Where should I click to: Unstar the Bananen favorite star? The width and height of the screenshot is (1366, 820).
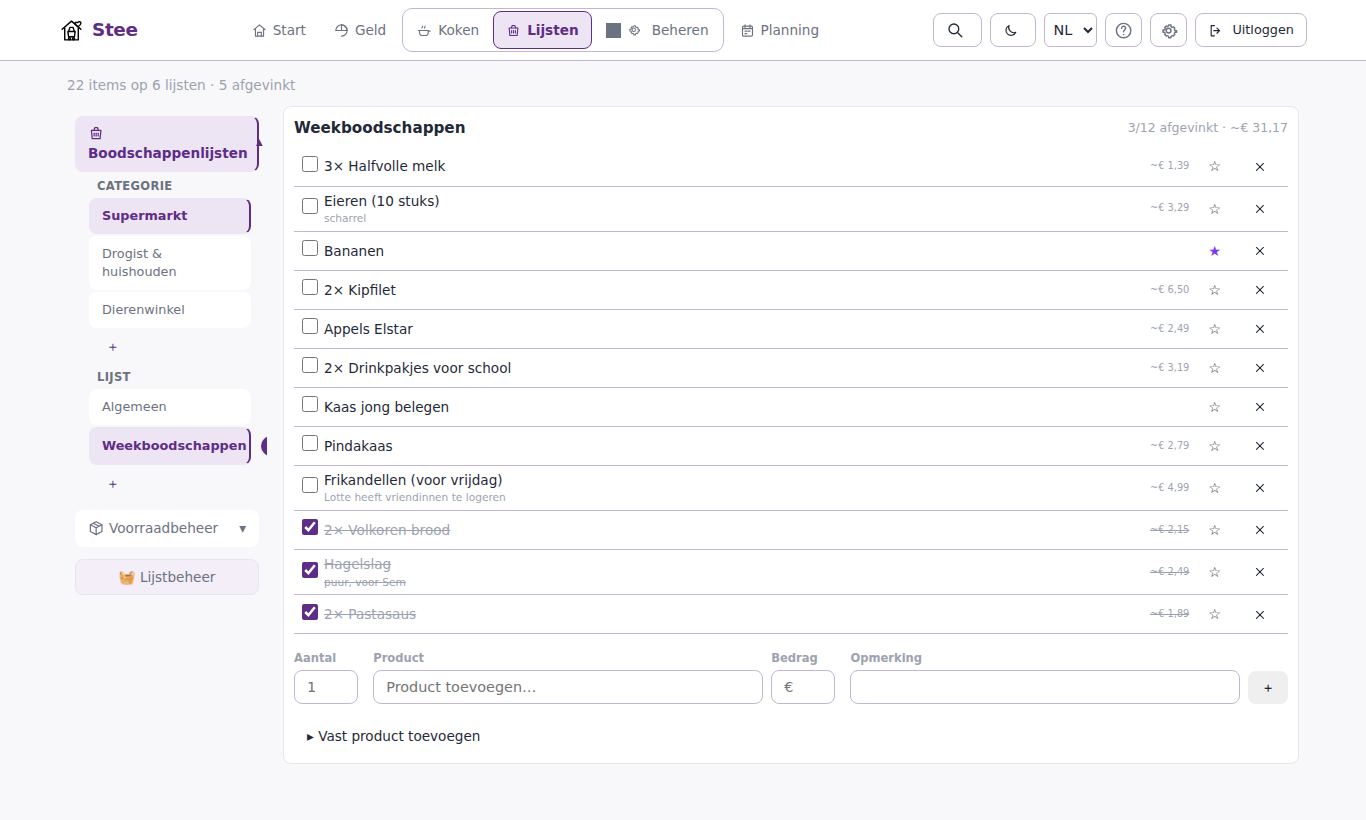pos(1215,251)
